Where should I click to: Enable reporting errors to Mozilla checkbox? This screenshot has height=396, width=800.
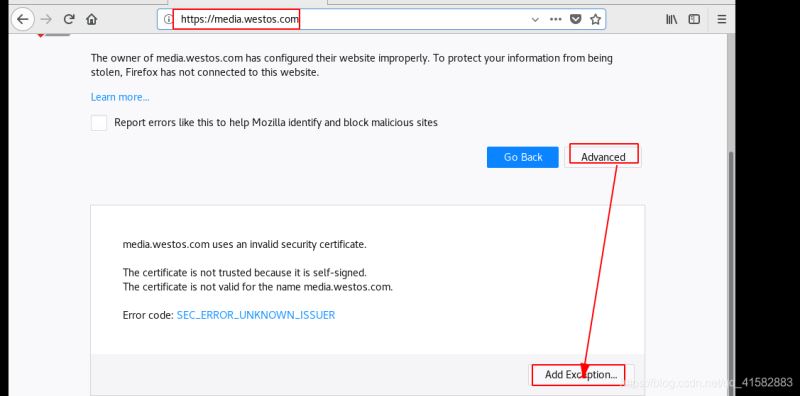[99, 122]
